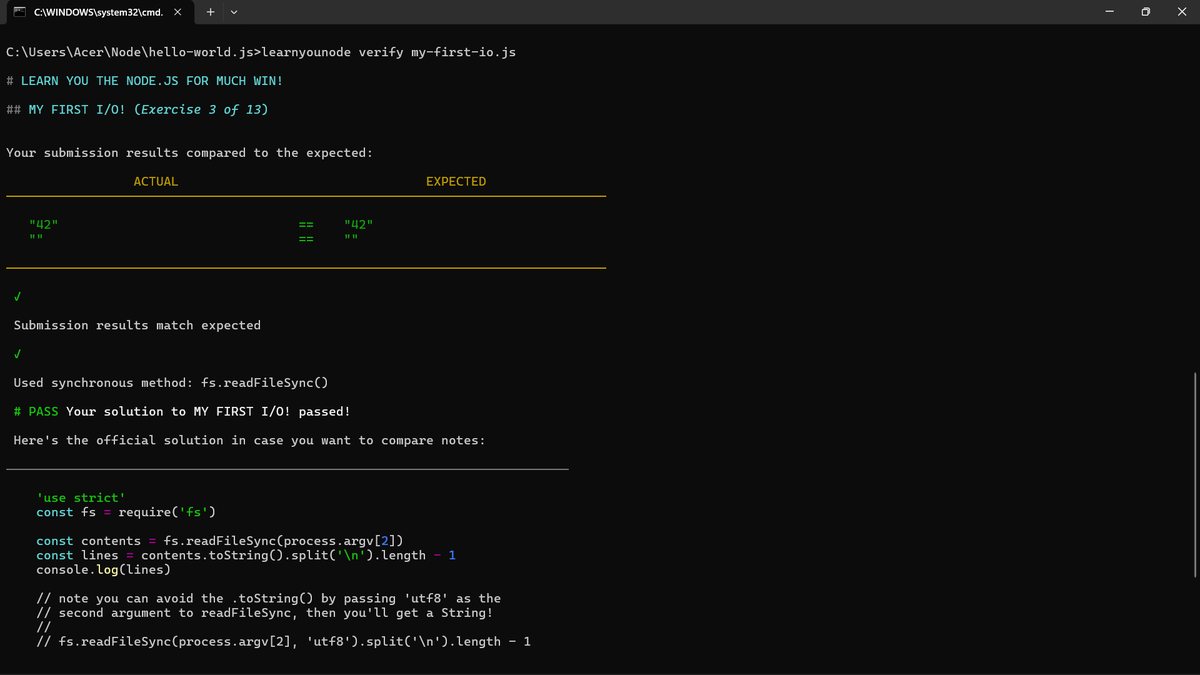Screen dimensions: 1200x675
Task: Click the const contents readFileSync line
Action: pos(220,541)
